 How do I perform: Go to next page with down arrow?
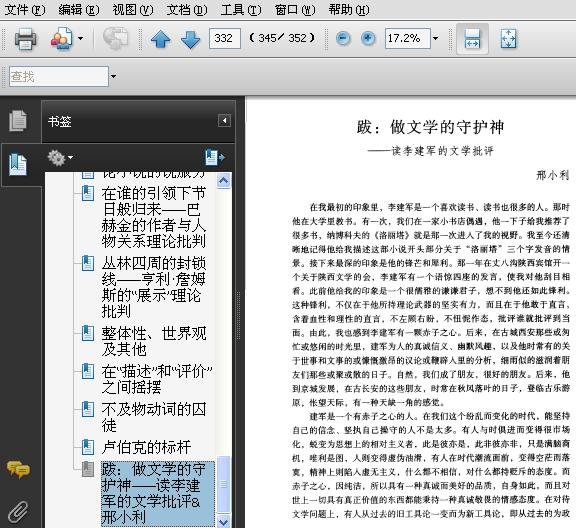click(190, 39)
